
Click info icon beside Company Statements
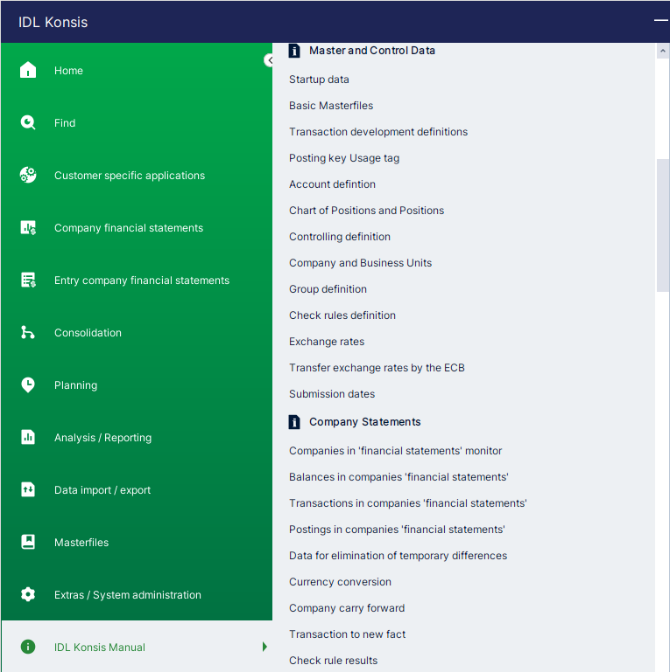(x=294, y=422)
